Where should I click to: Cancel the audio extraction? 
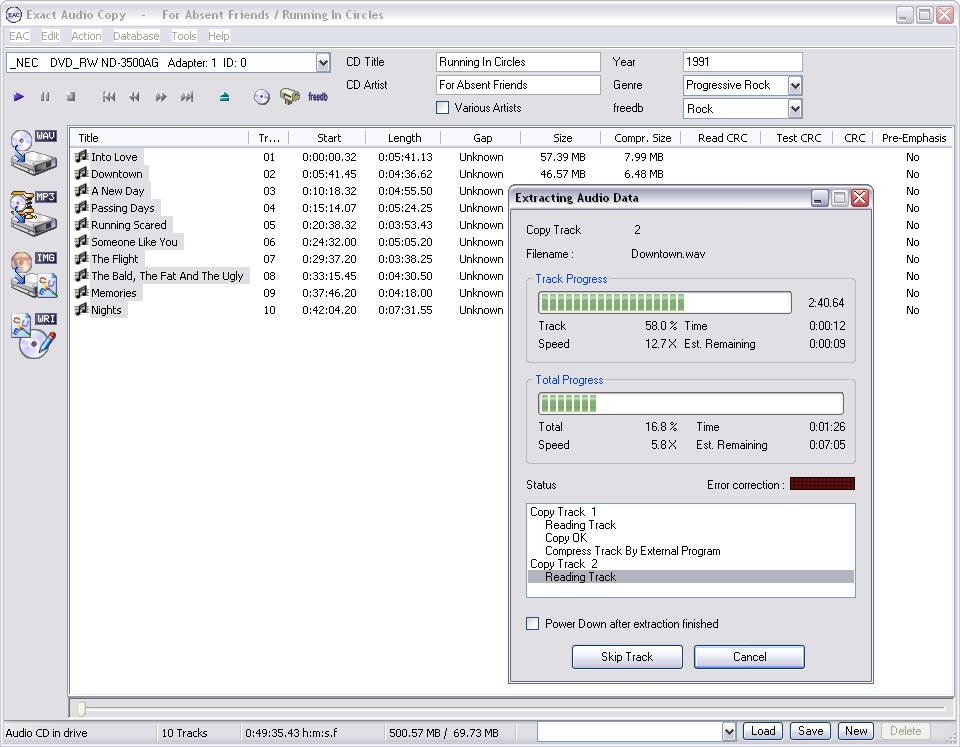click(749, 657)
